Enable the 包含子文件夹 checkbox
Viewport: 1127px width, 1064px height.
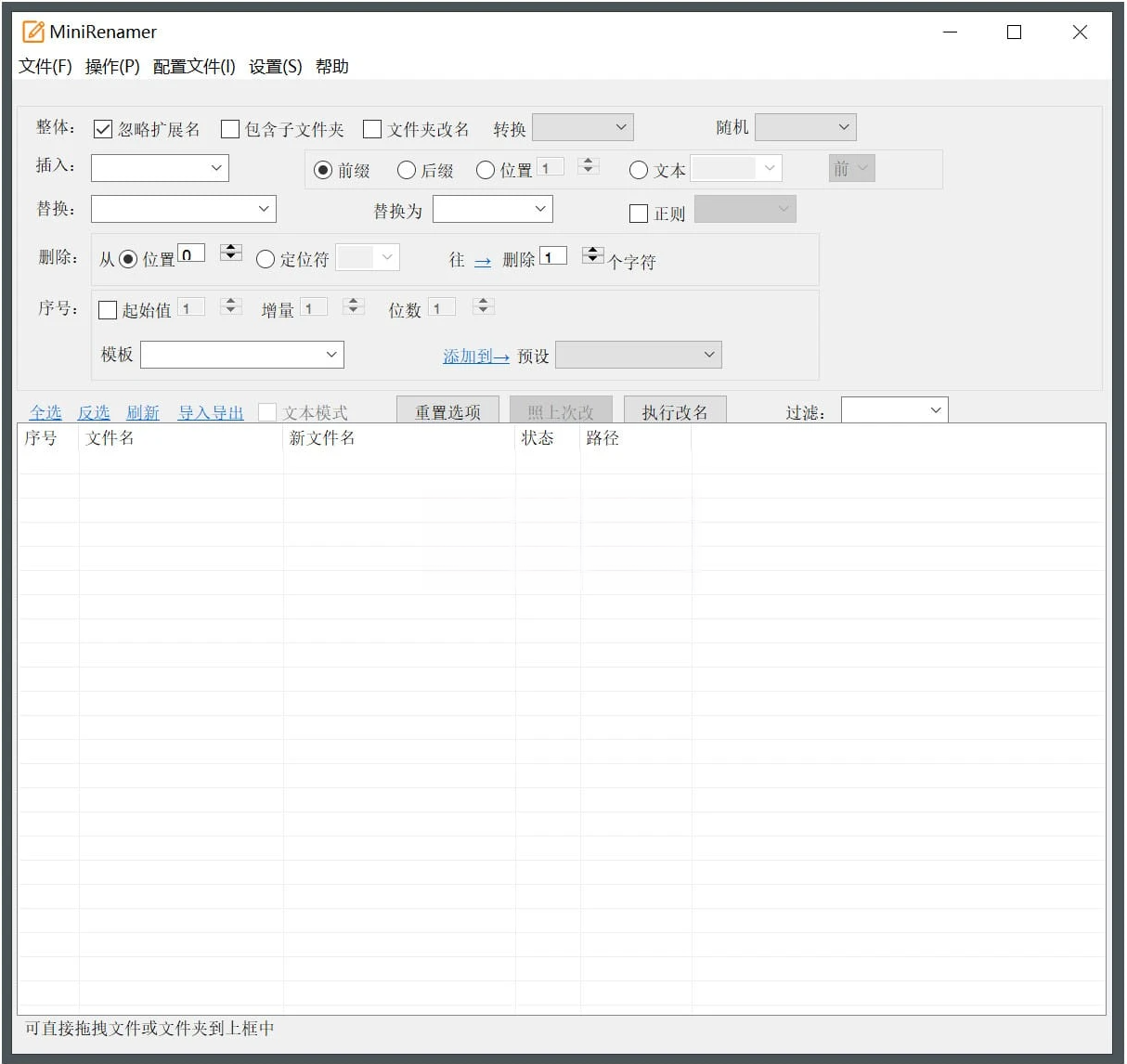coord(230,129)
